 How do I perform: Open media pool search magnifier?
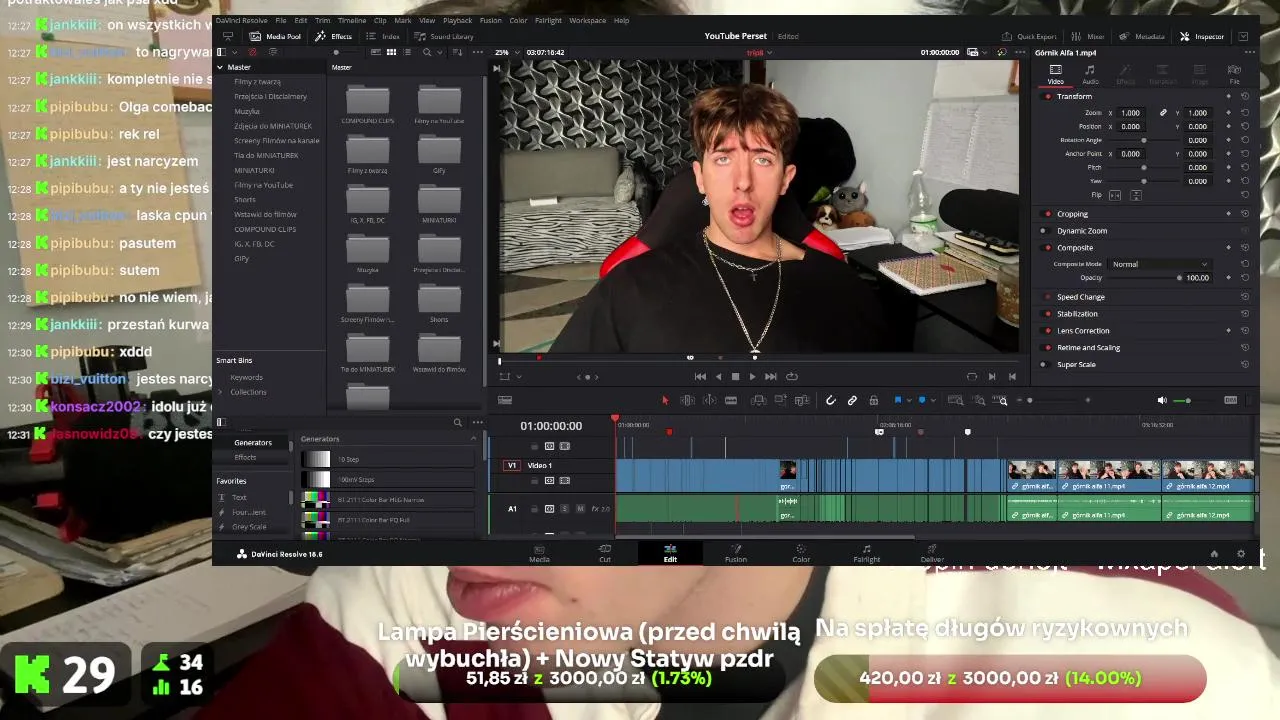(x=427, y=52)
